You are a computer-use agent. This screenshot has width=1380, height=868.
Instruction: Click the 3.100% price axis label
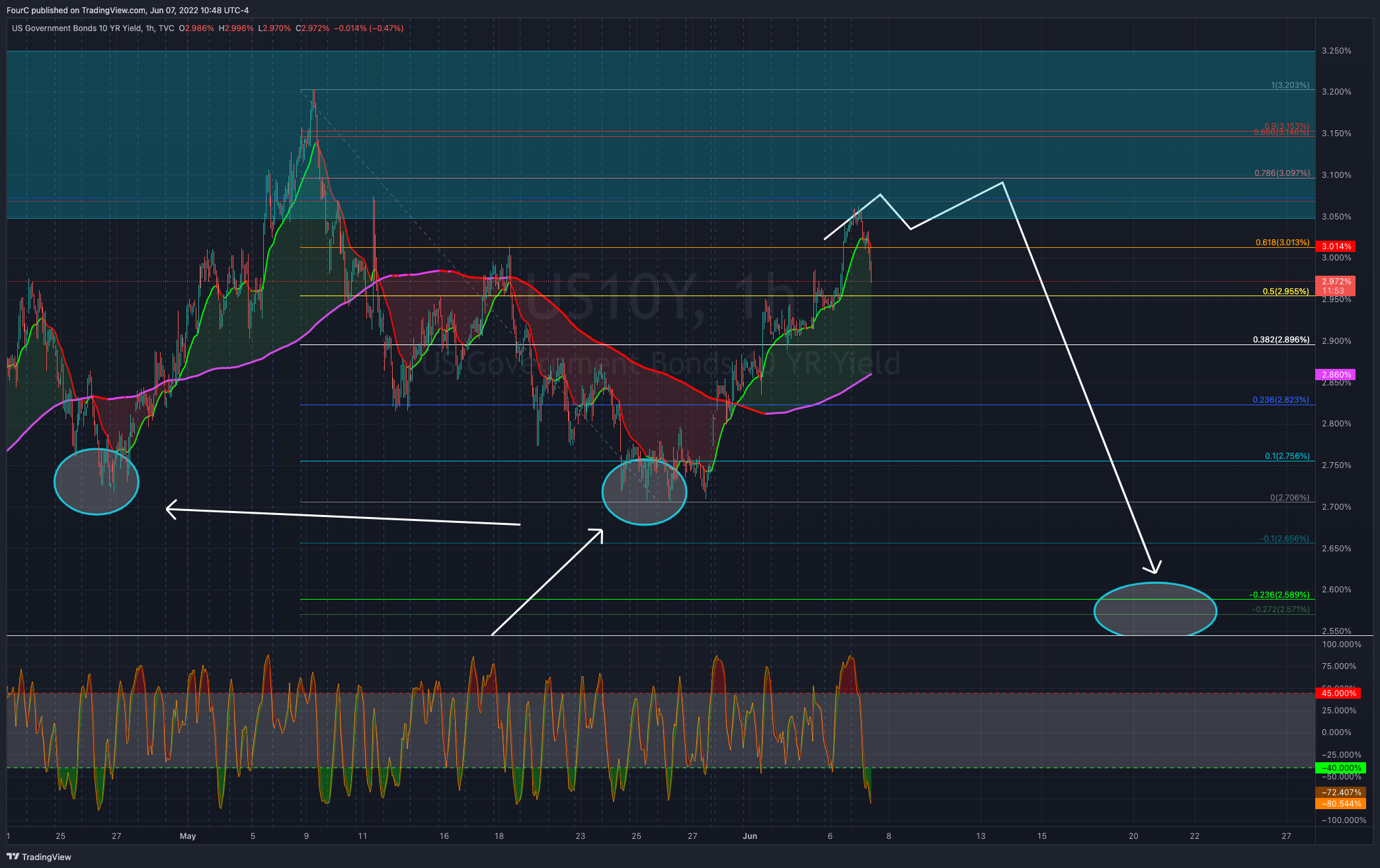(x=1336, y=175)
